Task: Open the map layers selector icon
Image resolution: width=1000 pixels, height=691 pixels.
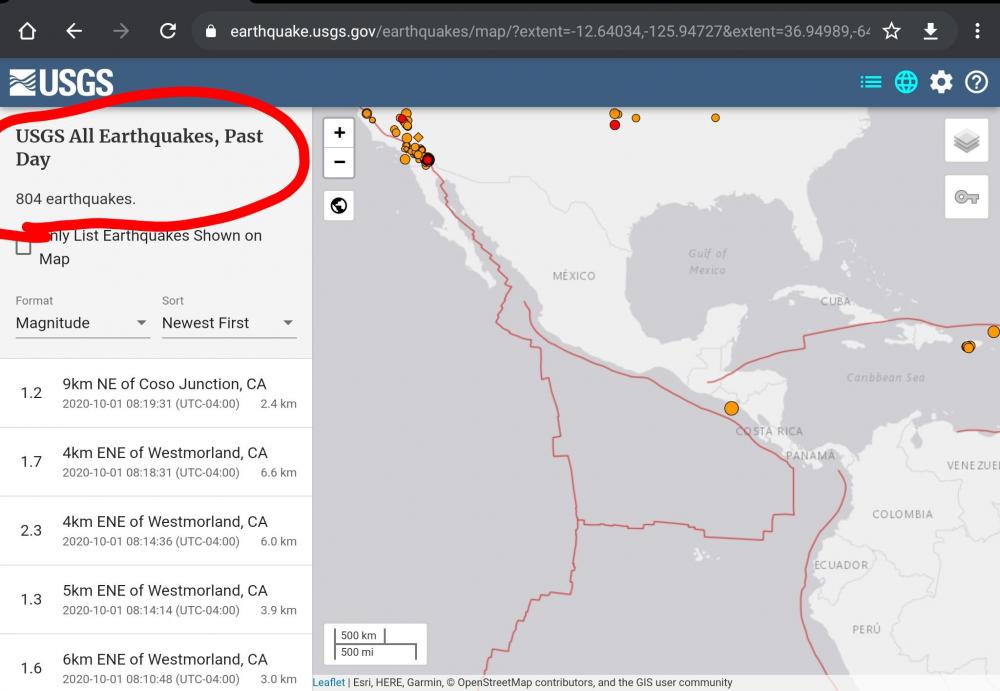Action: point(965,140)
